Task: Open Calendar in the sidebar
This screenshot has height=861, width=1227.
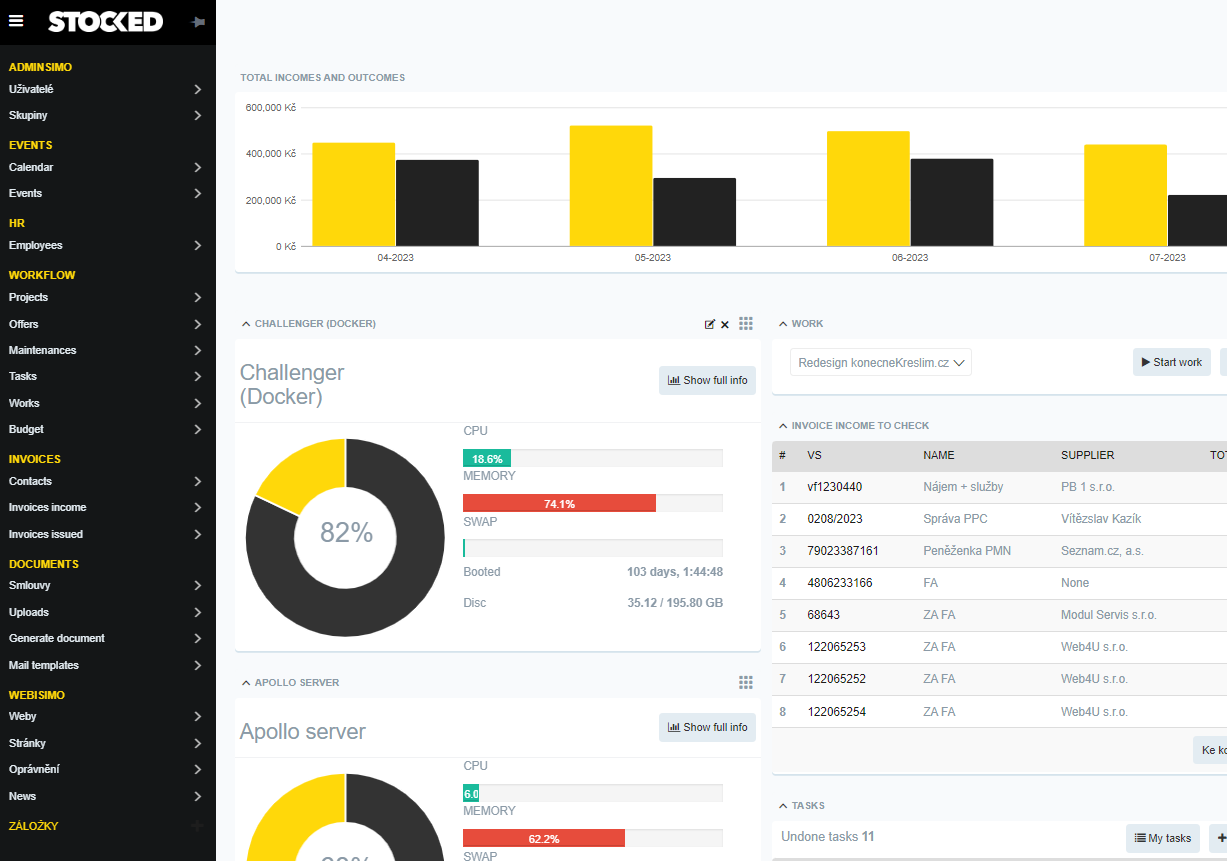Action: (x=31, y=167)
